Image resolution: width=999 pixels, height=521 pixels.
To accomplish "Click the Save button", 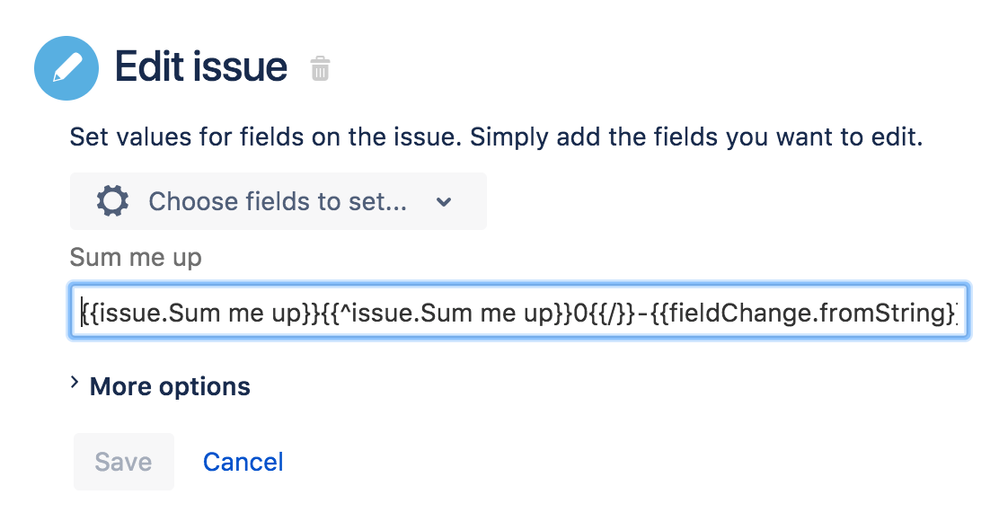I will 124,462.
